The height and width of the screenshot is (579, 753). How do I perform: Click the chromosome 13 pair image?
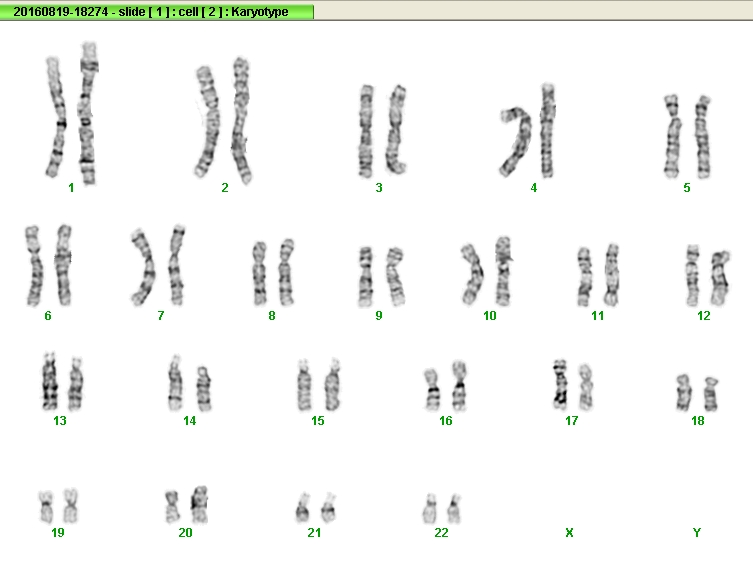(x=63, y=382)
